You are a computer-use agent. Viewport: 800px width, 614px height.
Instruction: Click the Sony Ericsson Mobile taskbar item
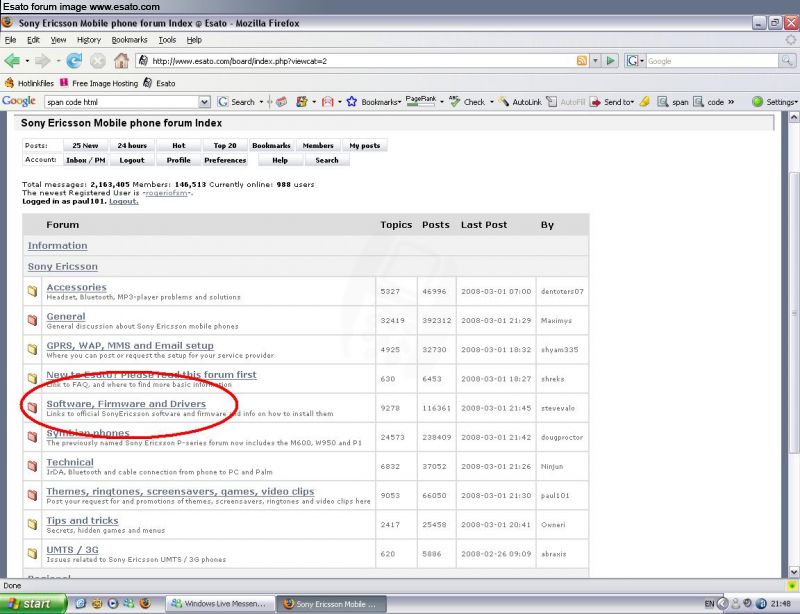pyautogui.click(x=331, y=604)
